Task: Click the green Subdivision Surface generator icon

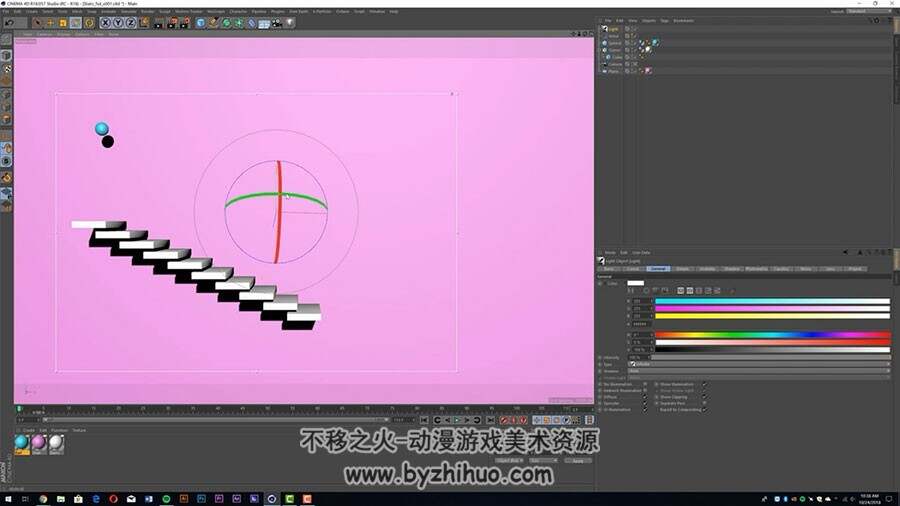Action: click(226, 23)
